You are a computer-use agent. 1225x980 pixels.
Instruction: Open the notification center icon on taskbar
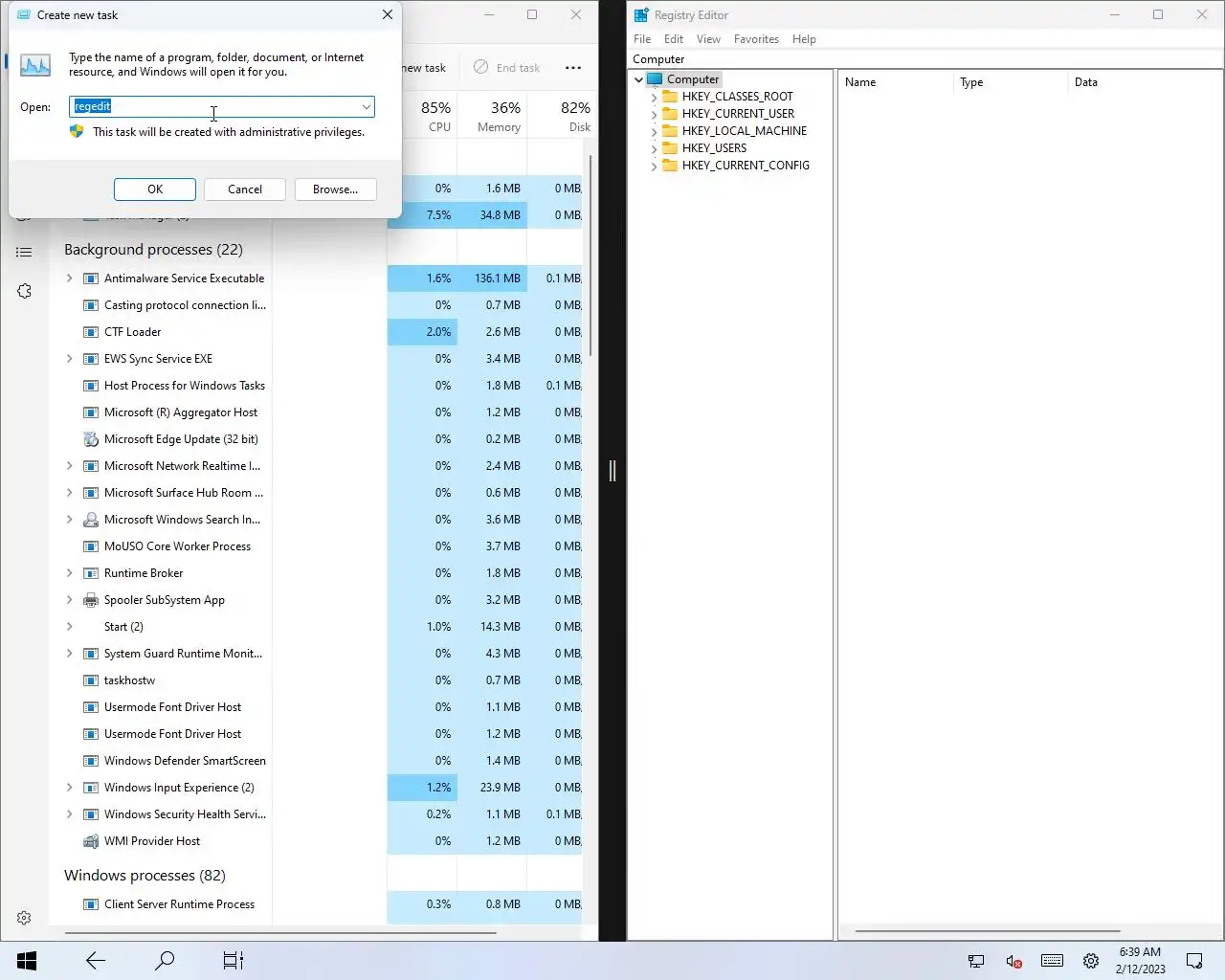click(x=1194, y=961)
